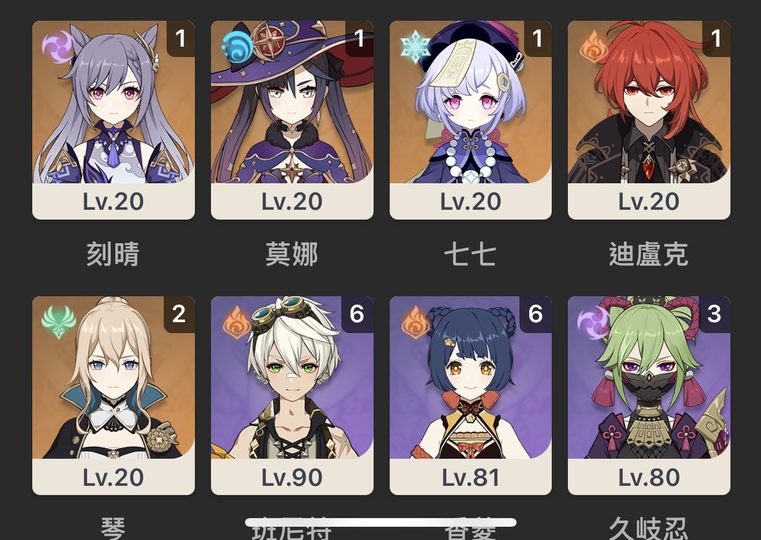Image resolution: width=761 pixels, height=540 pixels.
Task: Click the Hydro element icon on Mona
Action: pyautogui.click(x=236, y=47)
